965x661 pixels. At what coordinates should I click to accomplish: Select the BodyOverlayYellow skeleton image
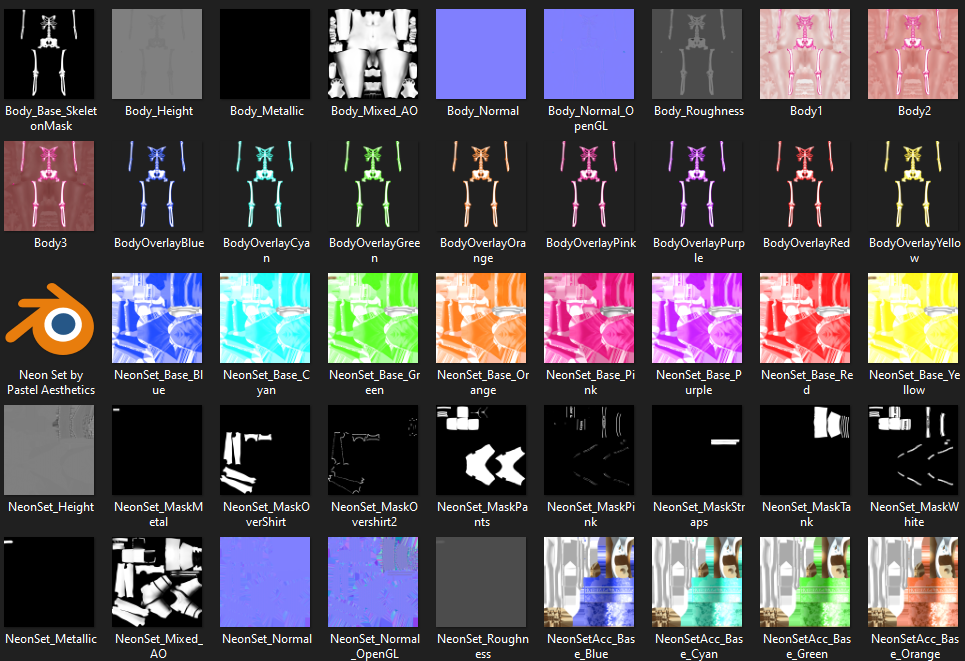click(x=913, y=186)
